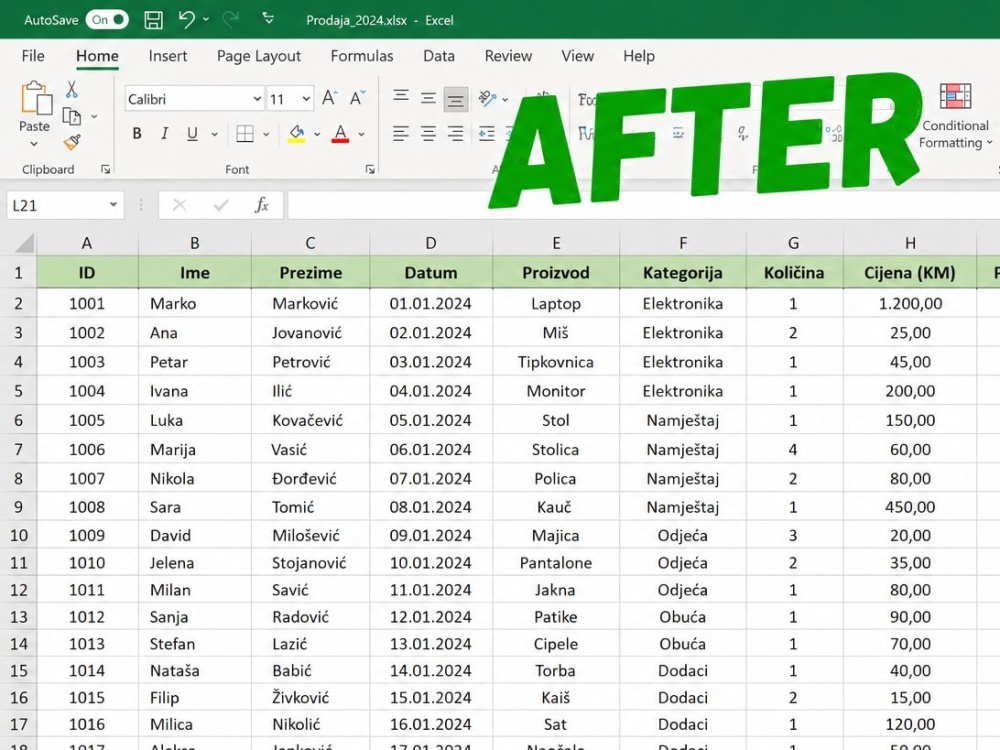Open the Help tab
Screen dimensions: 1000x750
pos(639,56)
